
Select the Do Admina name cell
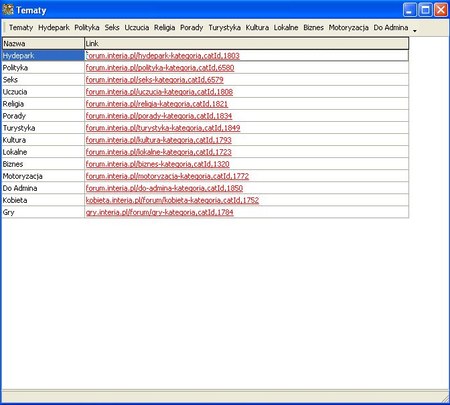[43, 188]
